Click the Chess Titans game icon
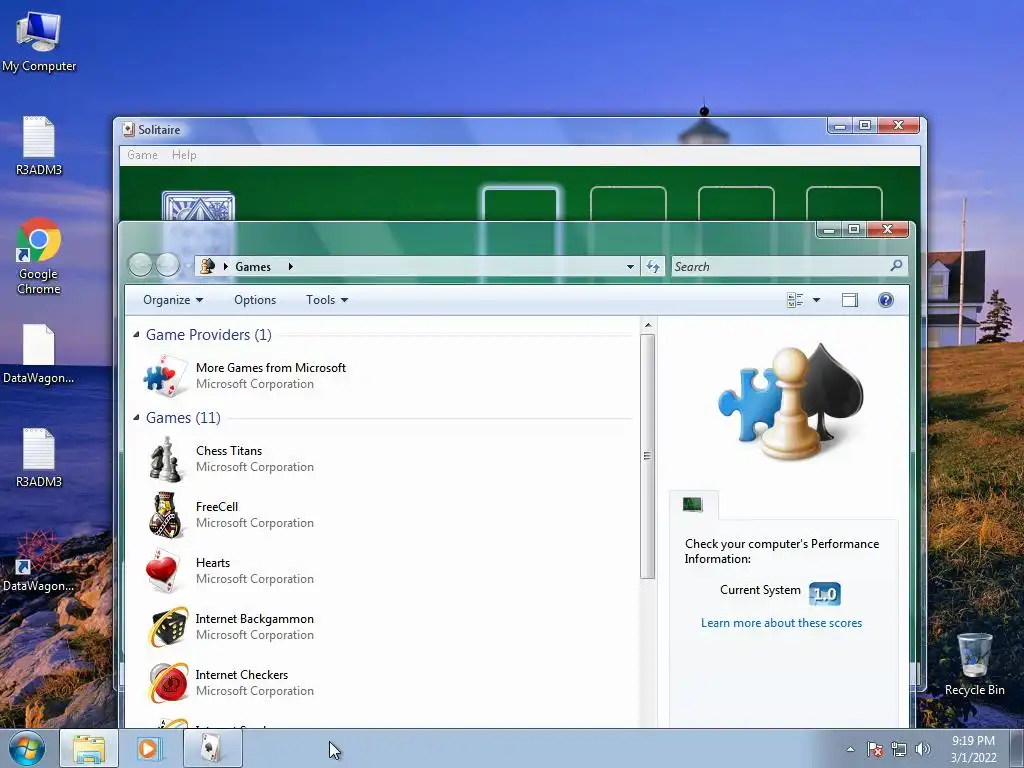Viewport: 1024px width, 768px height. [x=165, y=459]
